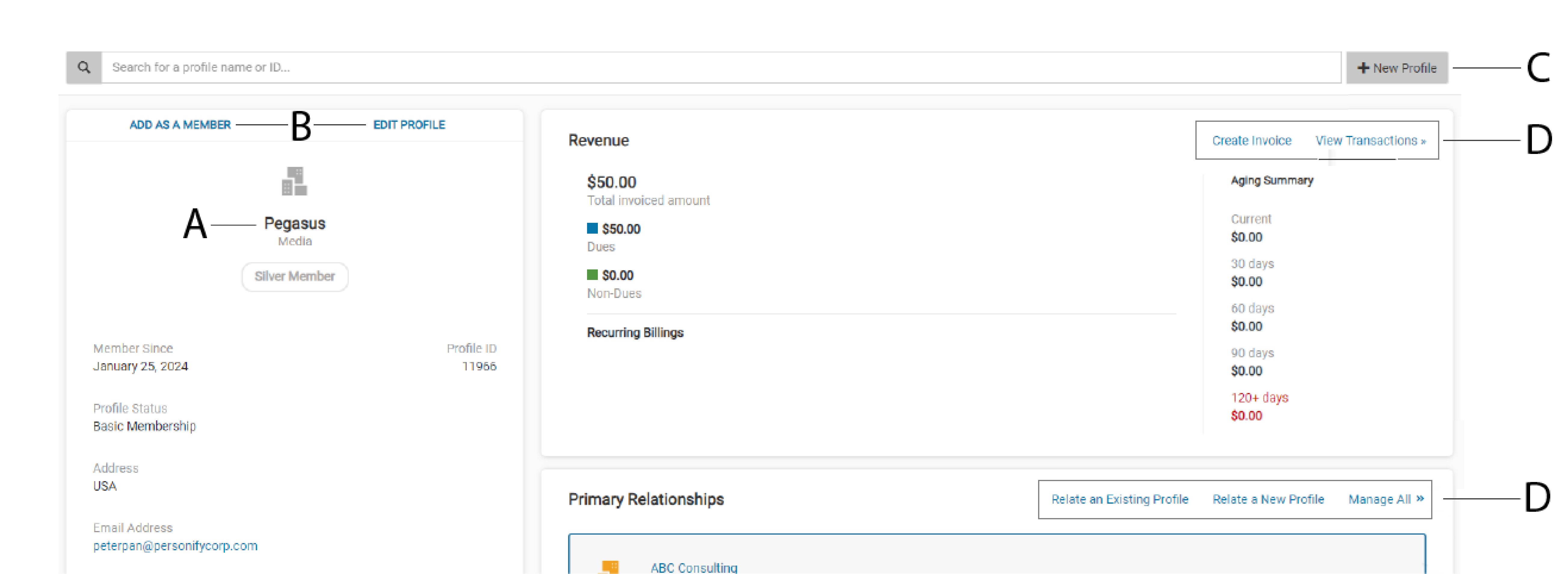Viewport: 1568px width, 574px height.
Task: Click the Silver Member badge
Action: 295,276
